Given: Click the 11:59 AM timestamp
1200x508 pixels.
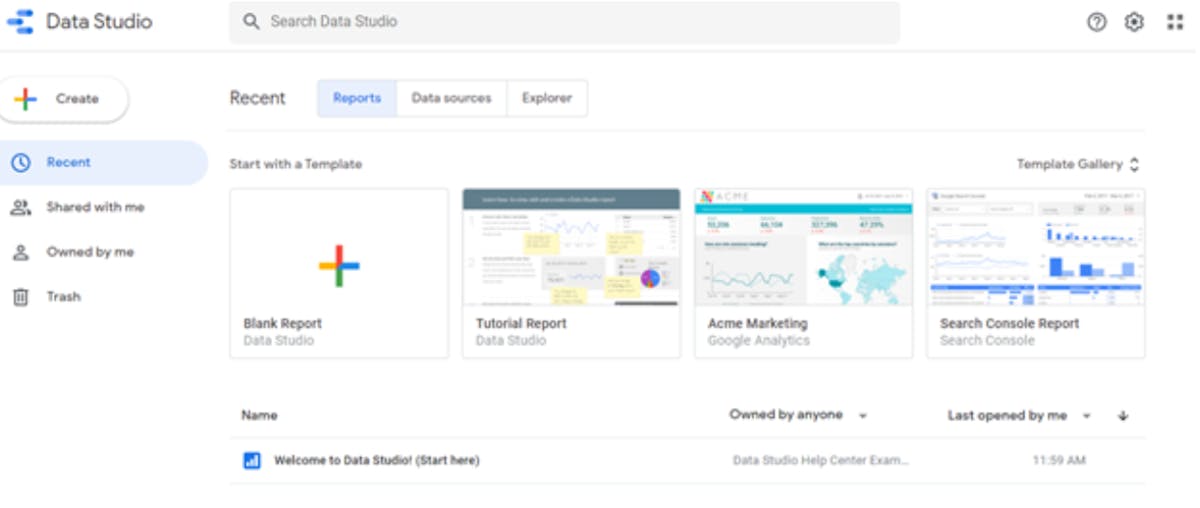Looking at the screenshot, I should [1059, 461].
